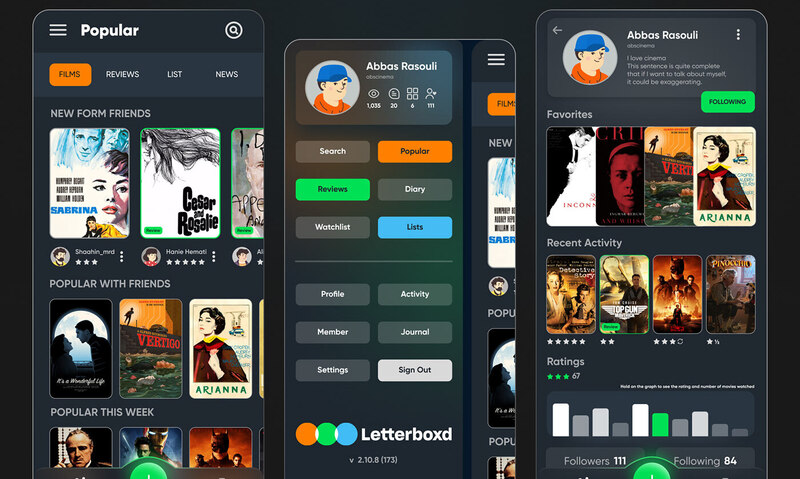800x479 pixels.
Task: Tap the Followers 111 counter
Action: (595, 461)
